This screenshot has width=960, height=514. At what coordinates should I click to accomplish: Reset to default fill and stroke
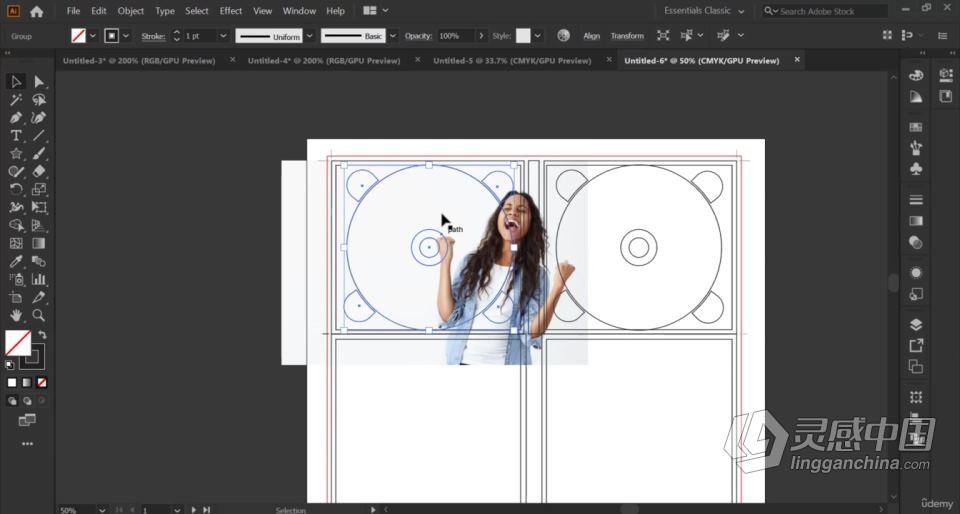(x=10, y=365)
